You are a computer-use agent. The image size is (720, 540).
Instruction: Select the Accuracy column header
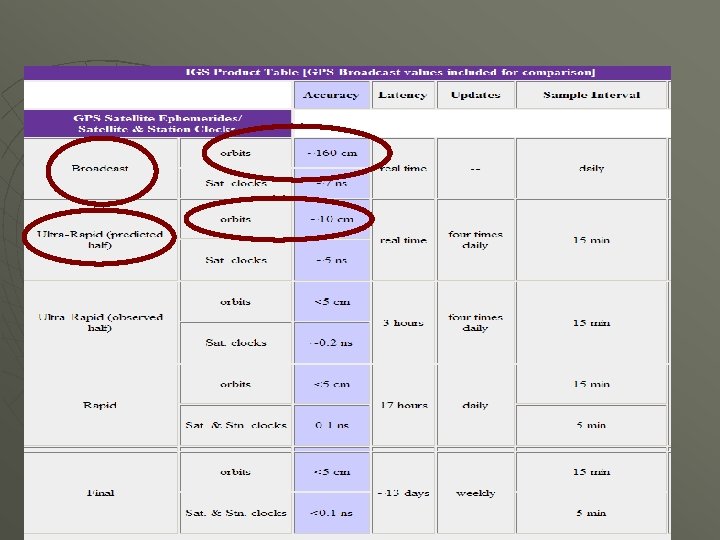pyautogui.click(x=332, y=95)
